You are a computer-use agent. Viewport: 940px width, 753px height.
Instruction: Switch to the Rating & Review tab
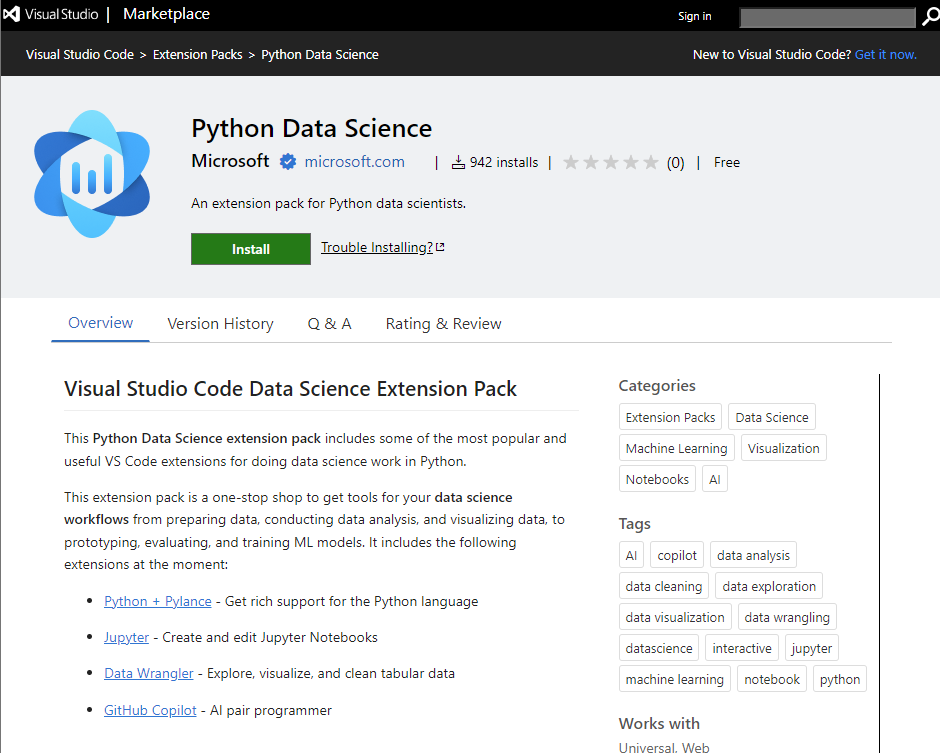point(443,323)
